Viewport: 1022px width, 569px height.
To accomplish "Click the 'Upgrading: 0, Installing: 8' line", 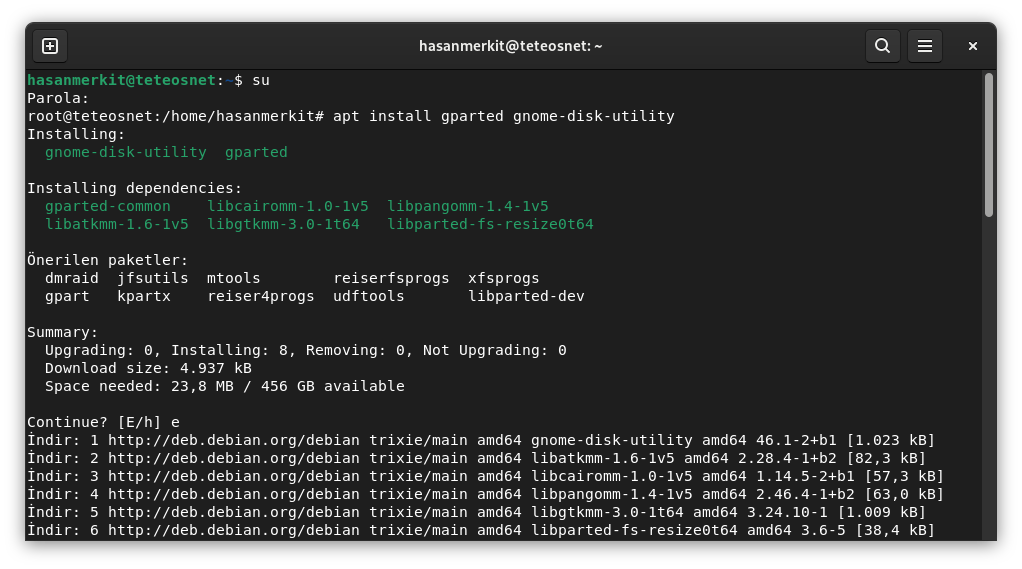I will click(x=306, y=351).
